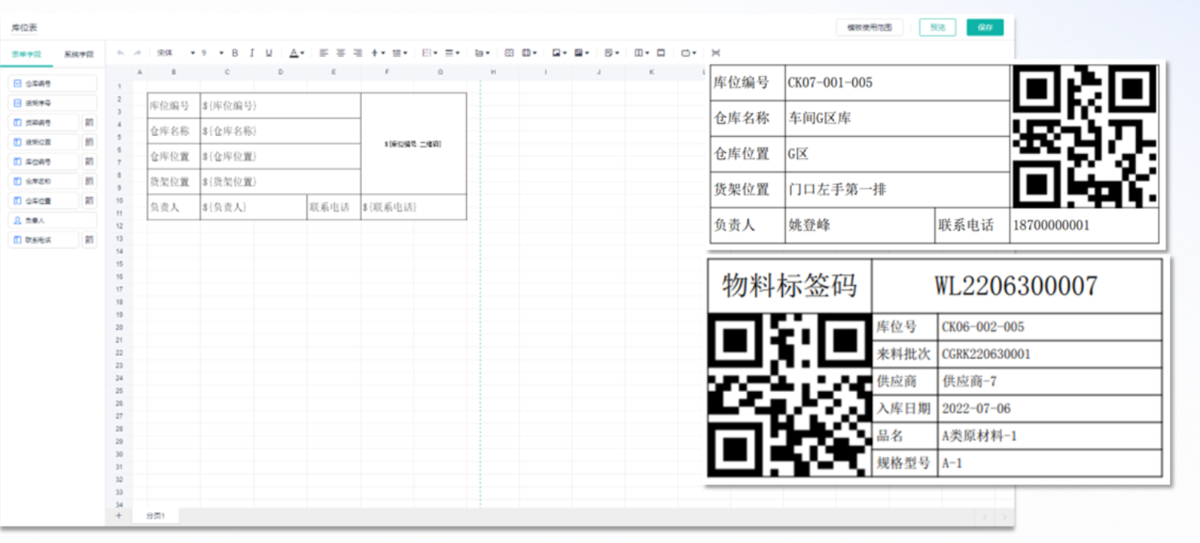Center align text using toolbar icon
1200x543 pixels.
pyautogui.click(x=341, y=52)
